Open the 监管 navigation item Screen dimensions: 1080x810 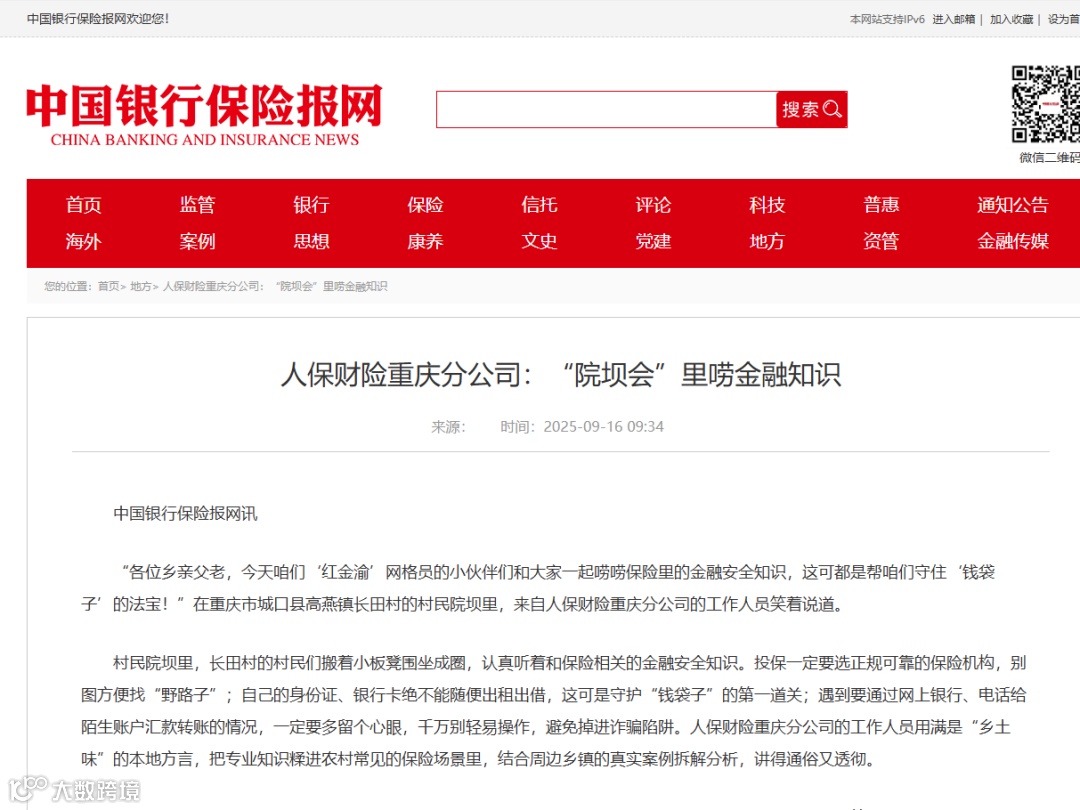coord(198,205)
